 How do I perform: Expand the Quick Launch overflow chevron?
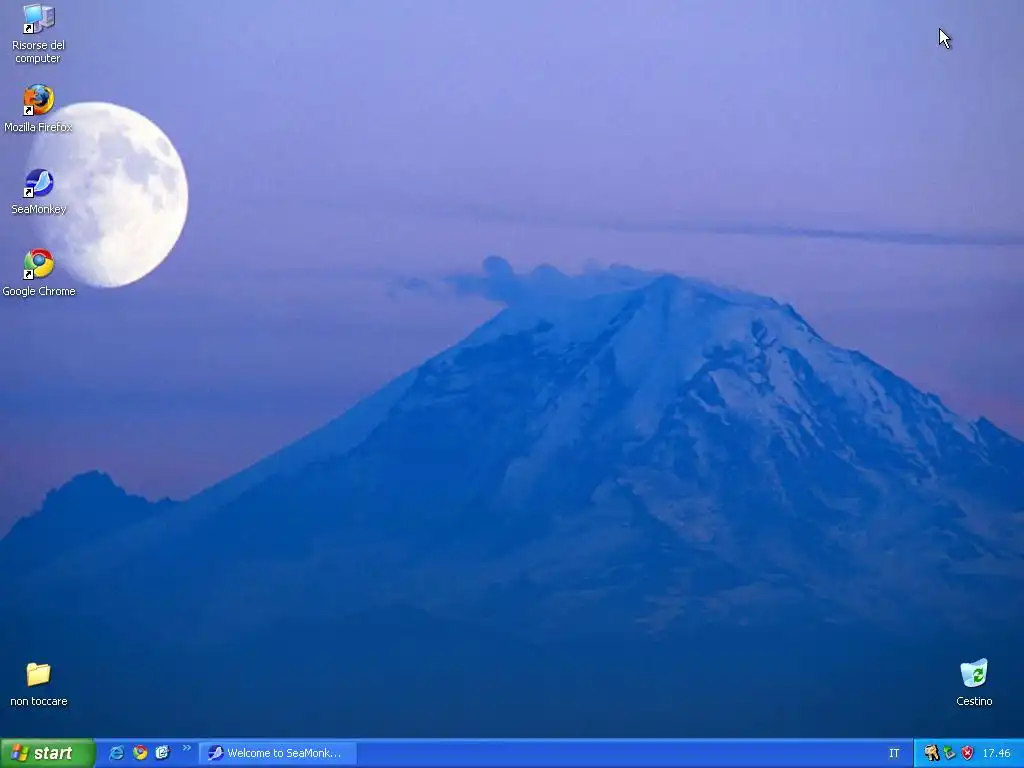pos(187,748)
